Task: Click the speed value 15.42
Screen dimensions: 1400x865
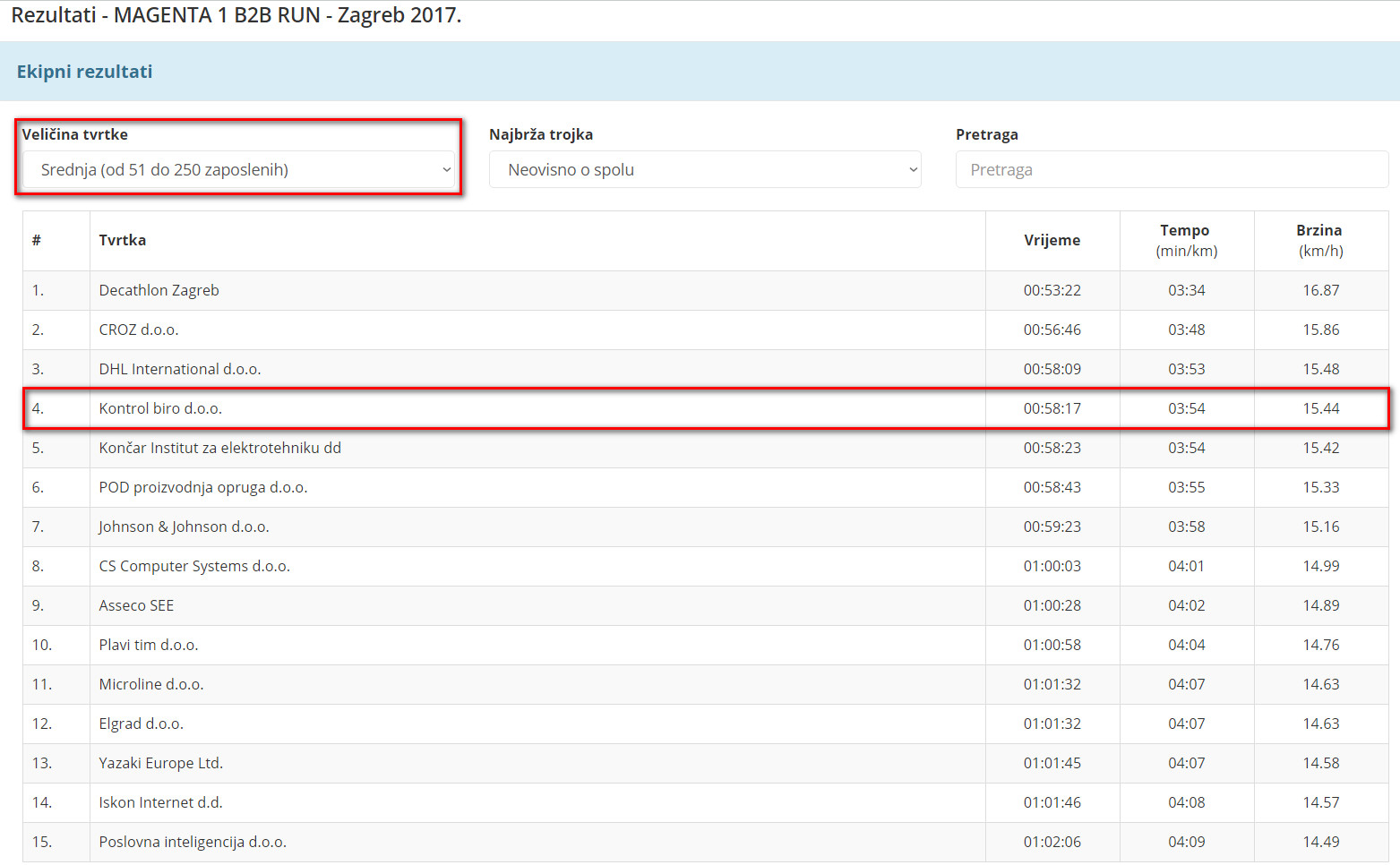Action: [1321, 448]
